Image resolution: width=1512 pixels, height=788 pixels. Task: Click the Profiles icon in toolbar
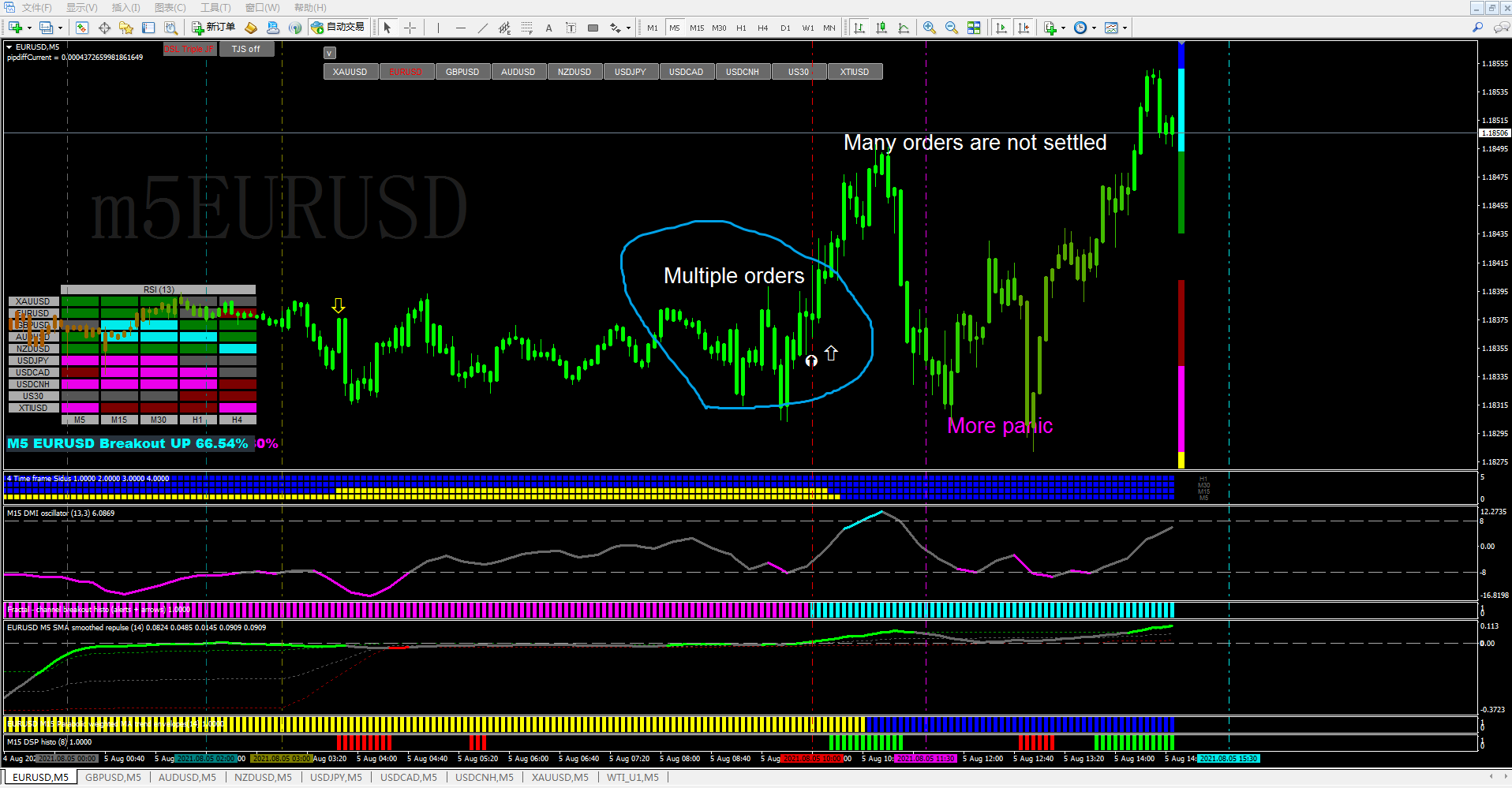point(47,28)
